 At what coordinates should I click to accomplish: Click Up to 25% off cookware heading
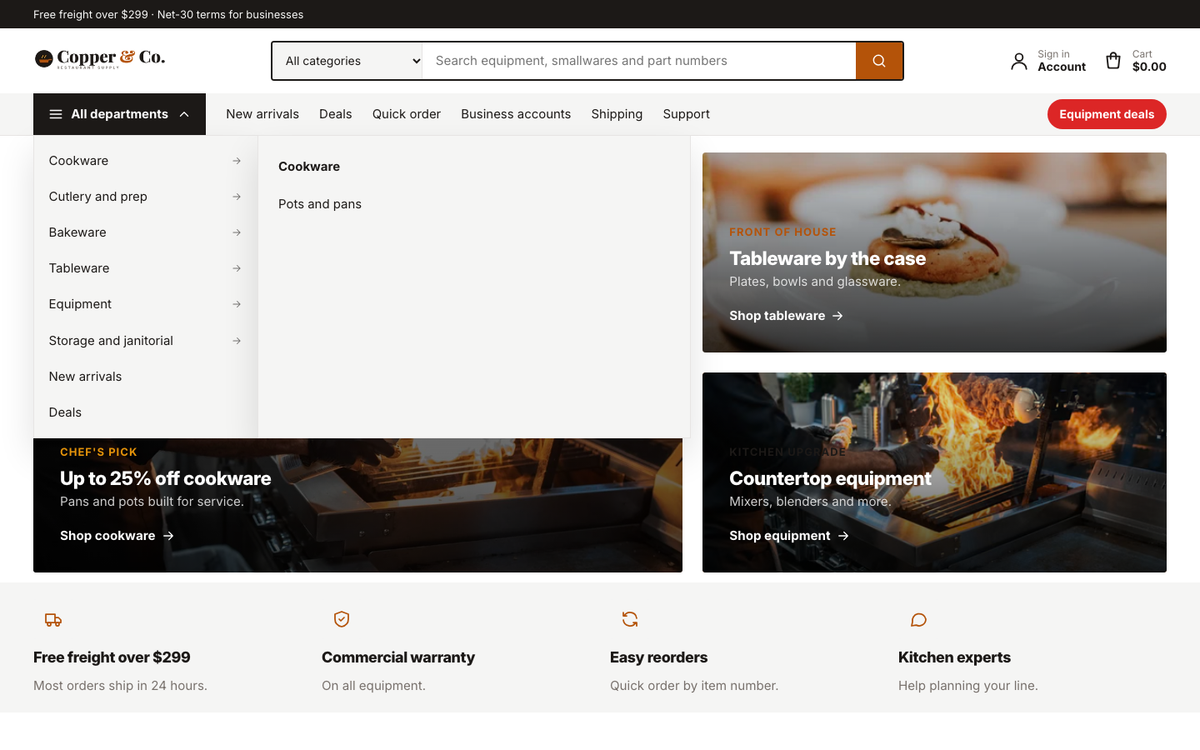tap(165, 479)
